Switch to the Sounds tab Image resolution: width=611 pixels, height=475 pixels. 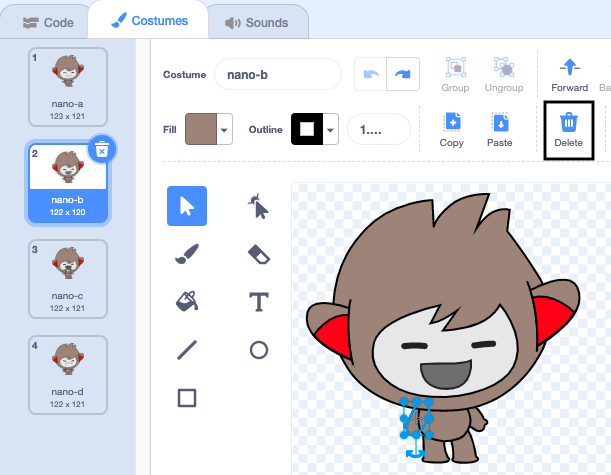click(x=256, y=22)
